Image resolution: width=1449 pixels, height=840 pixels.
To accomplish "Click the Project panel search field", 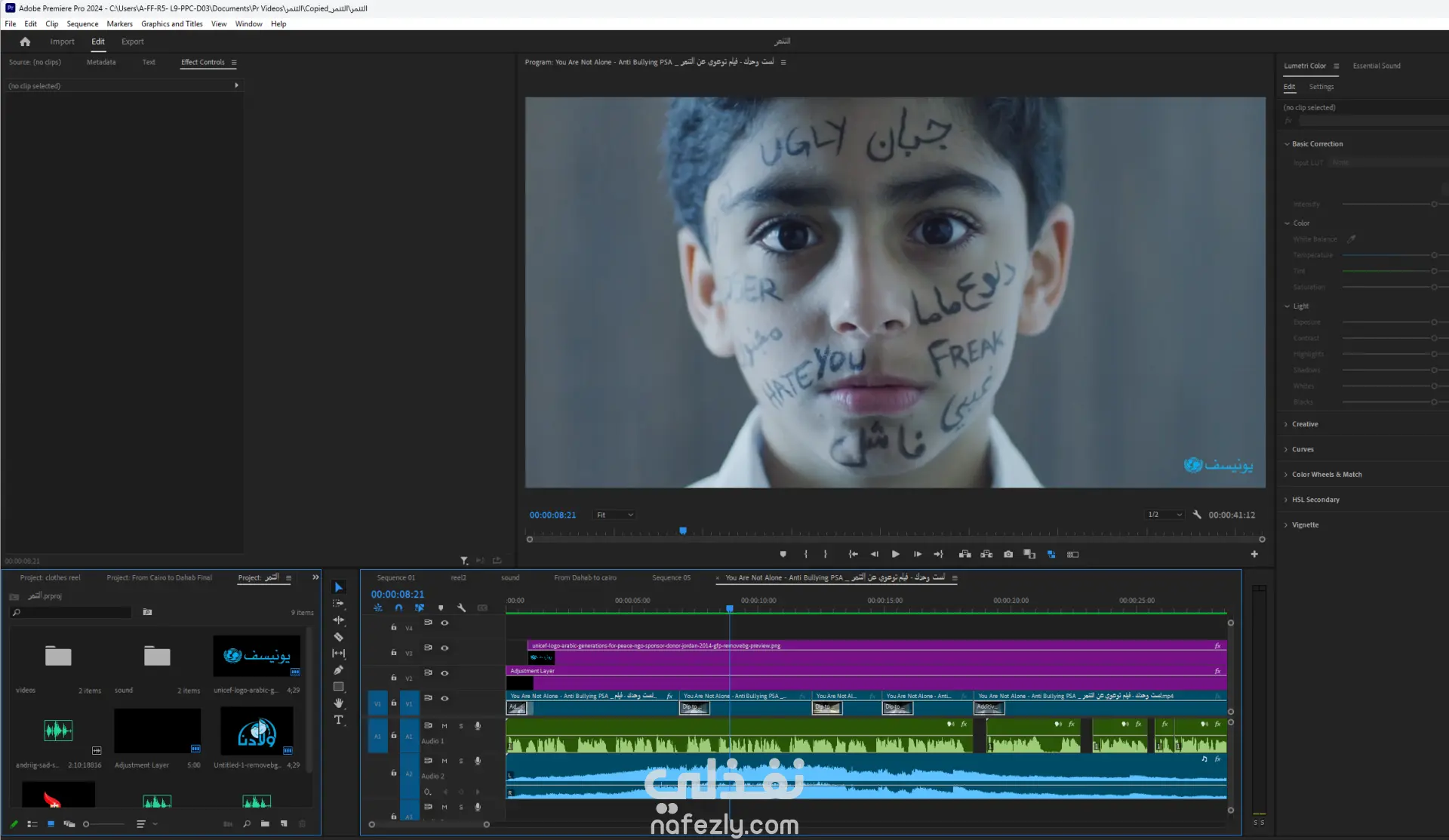I will (71, 612).
